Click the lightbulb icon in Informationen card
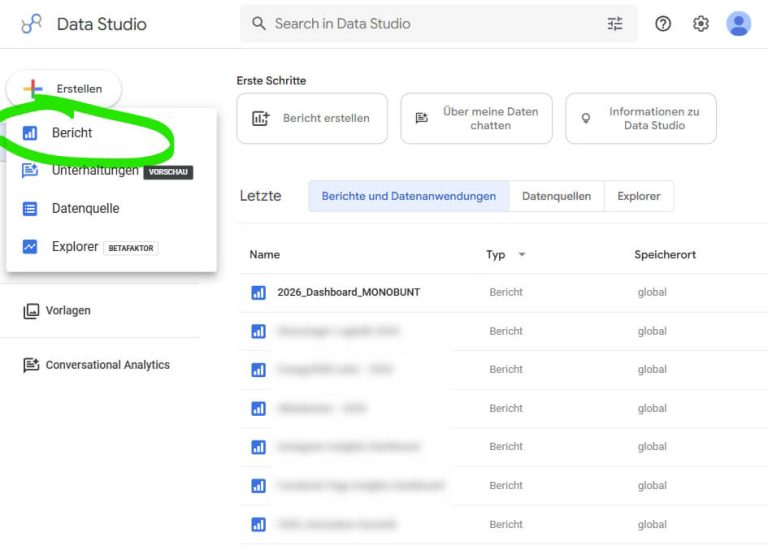 pyautogui.click(x=585, y=119)
